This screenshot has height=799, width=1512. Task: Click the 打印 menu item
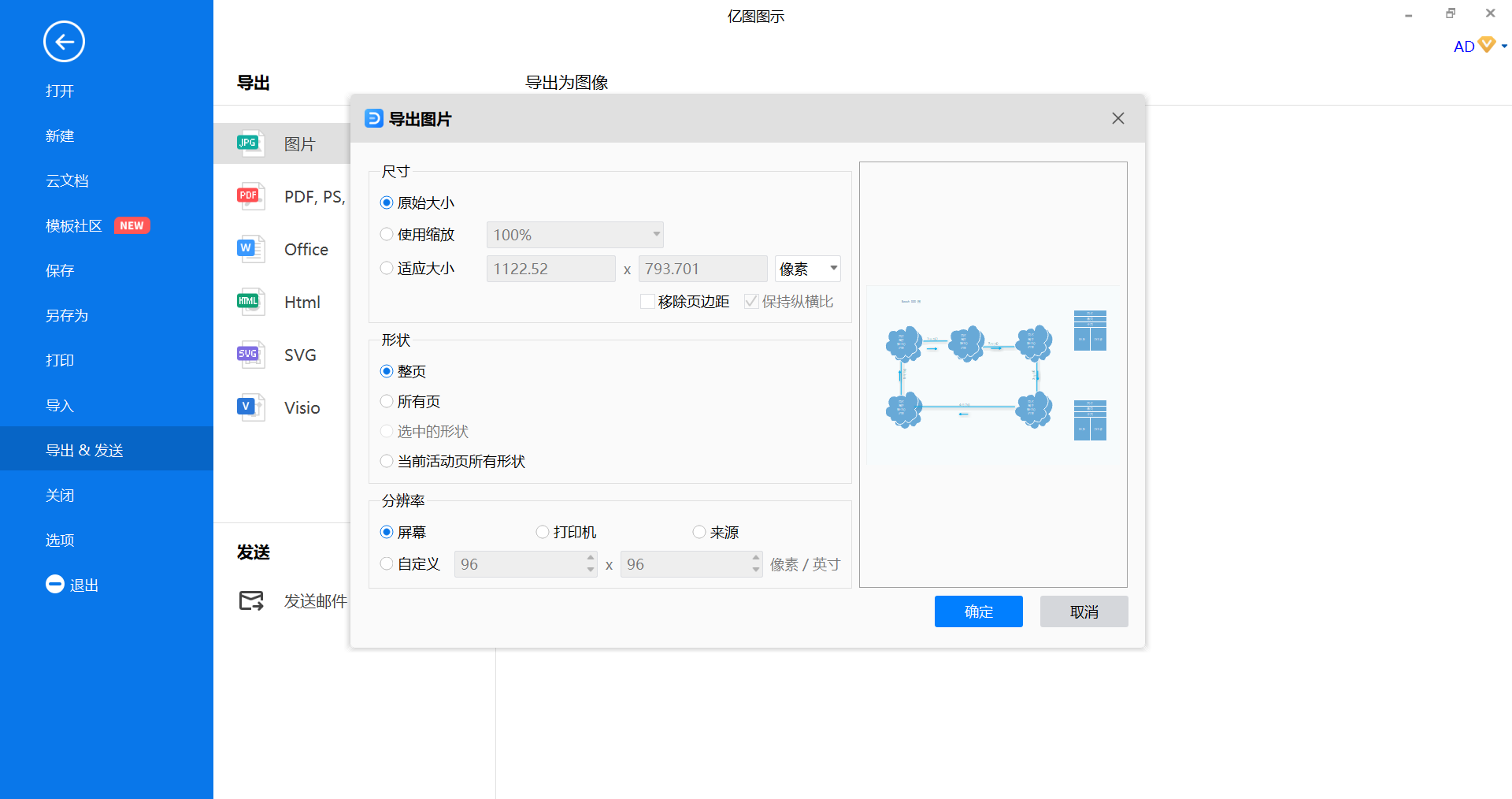[60, 360]
